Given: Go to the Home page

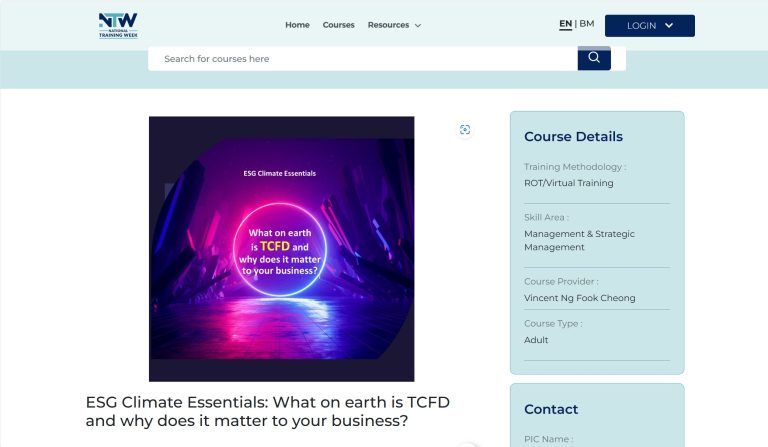Looking at the screenshot, I should (x=297, y=25).
